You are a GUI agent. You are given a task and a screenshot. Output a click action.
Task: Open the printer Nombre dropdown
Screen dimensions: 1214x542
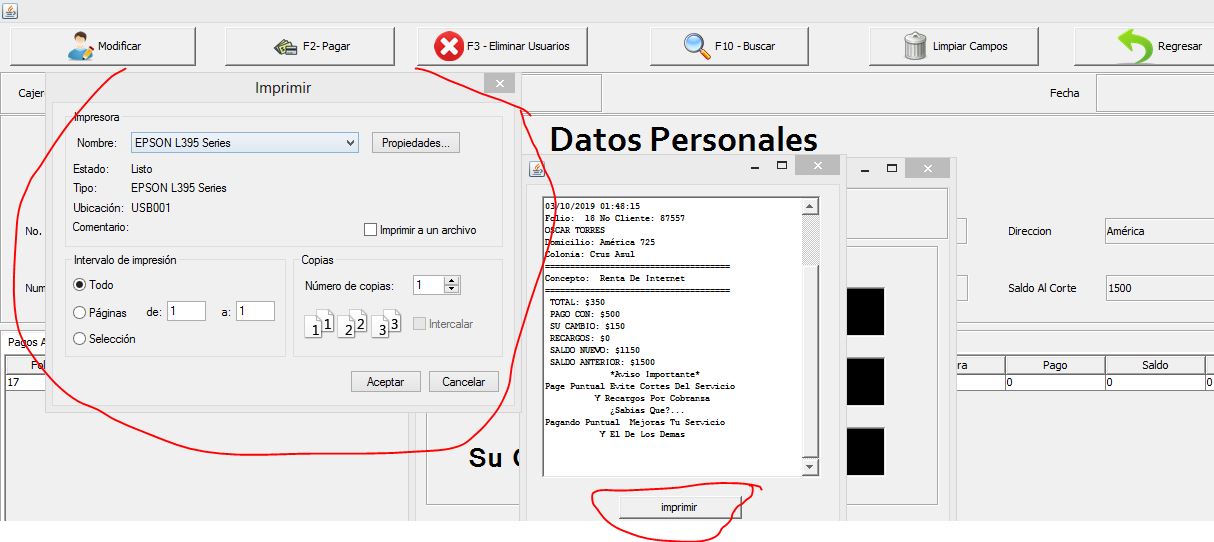244,143
